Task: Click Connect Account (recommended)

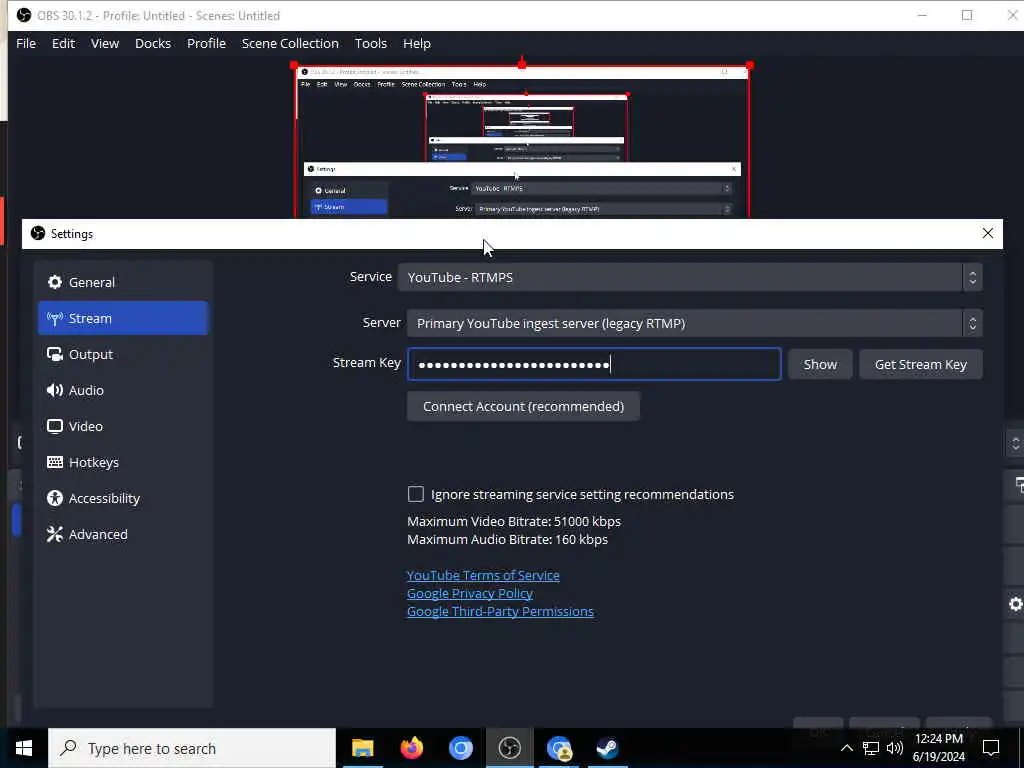Action: tap(523, 406)
